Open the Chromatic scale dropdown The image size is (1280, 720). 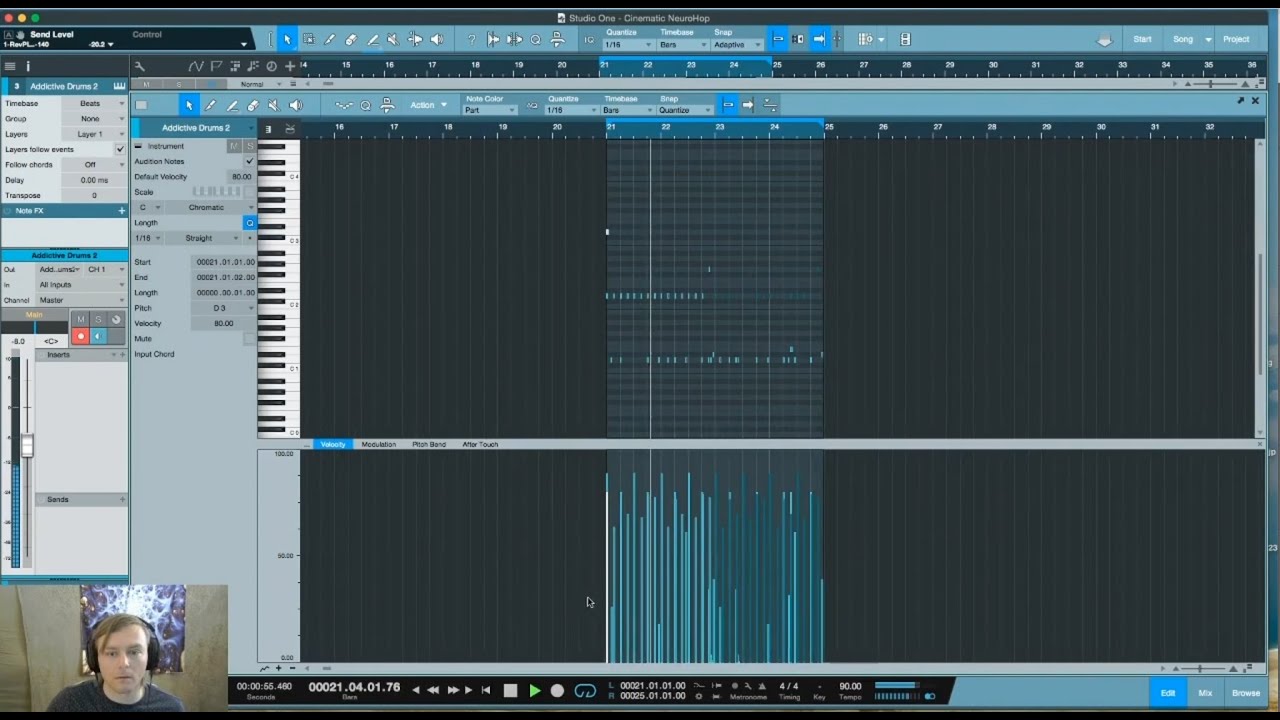[212, 207]
